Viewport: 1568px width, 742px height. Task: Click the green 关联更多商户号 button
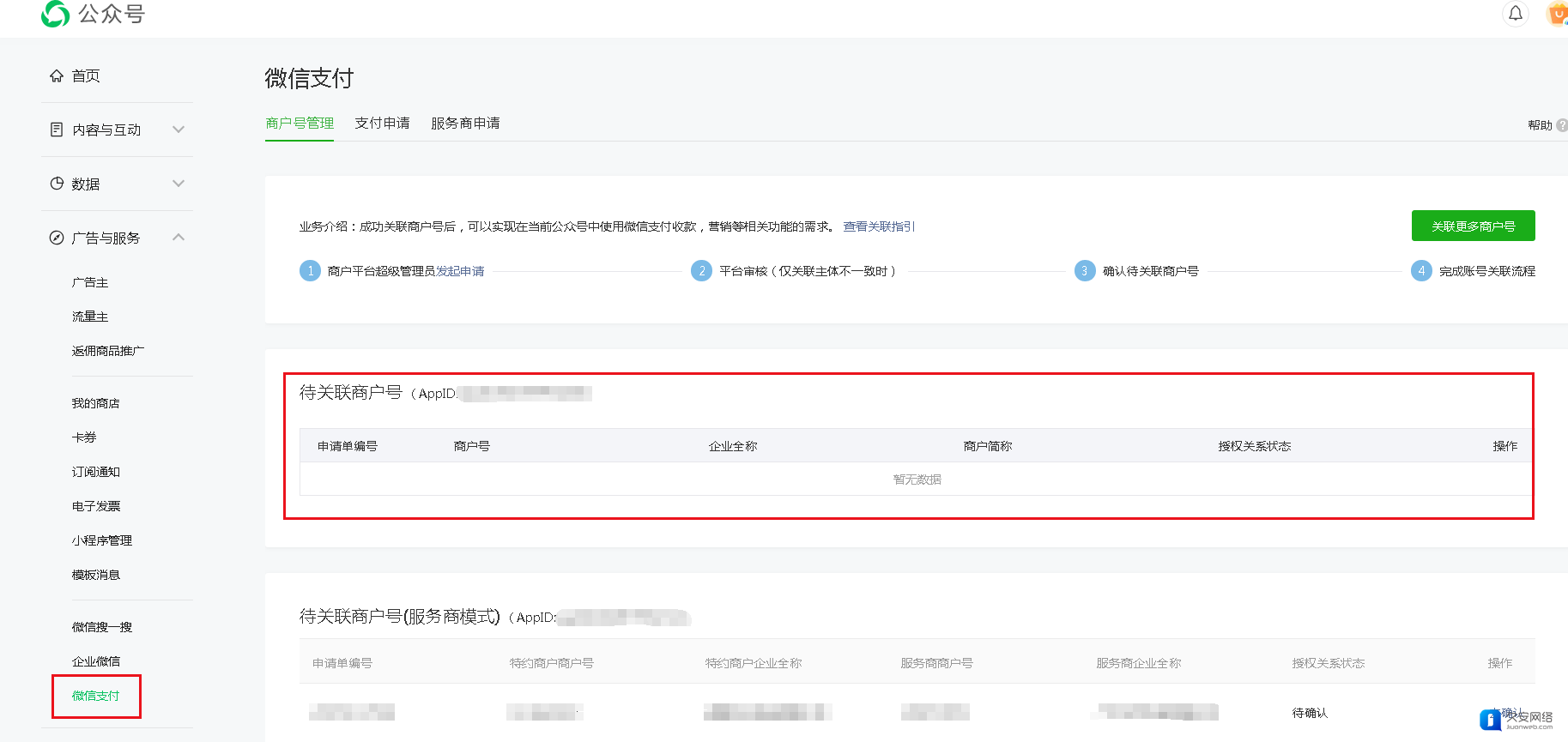coord(1473,226)
